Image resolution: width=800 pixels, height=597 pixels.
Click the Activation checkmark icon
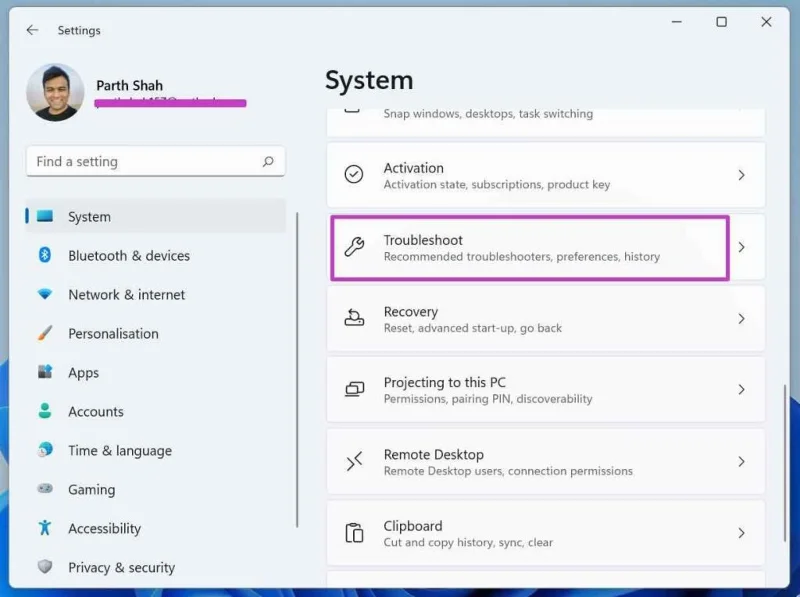point(354,174)
